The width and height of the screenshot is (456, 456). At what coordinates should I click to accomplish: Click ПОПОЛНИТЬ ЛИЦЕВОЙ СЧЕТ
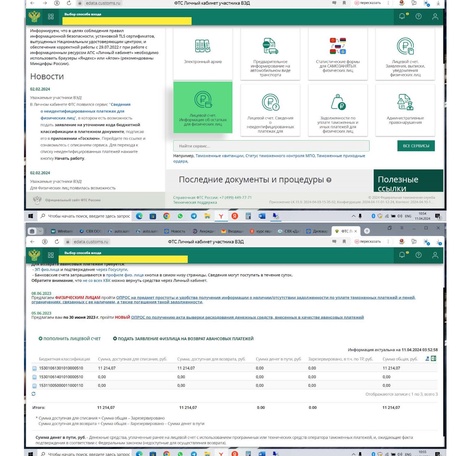pos(69,339)
